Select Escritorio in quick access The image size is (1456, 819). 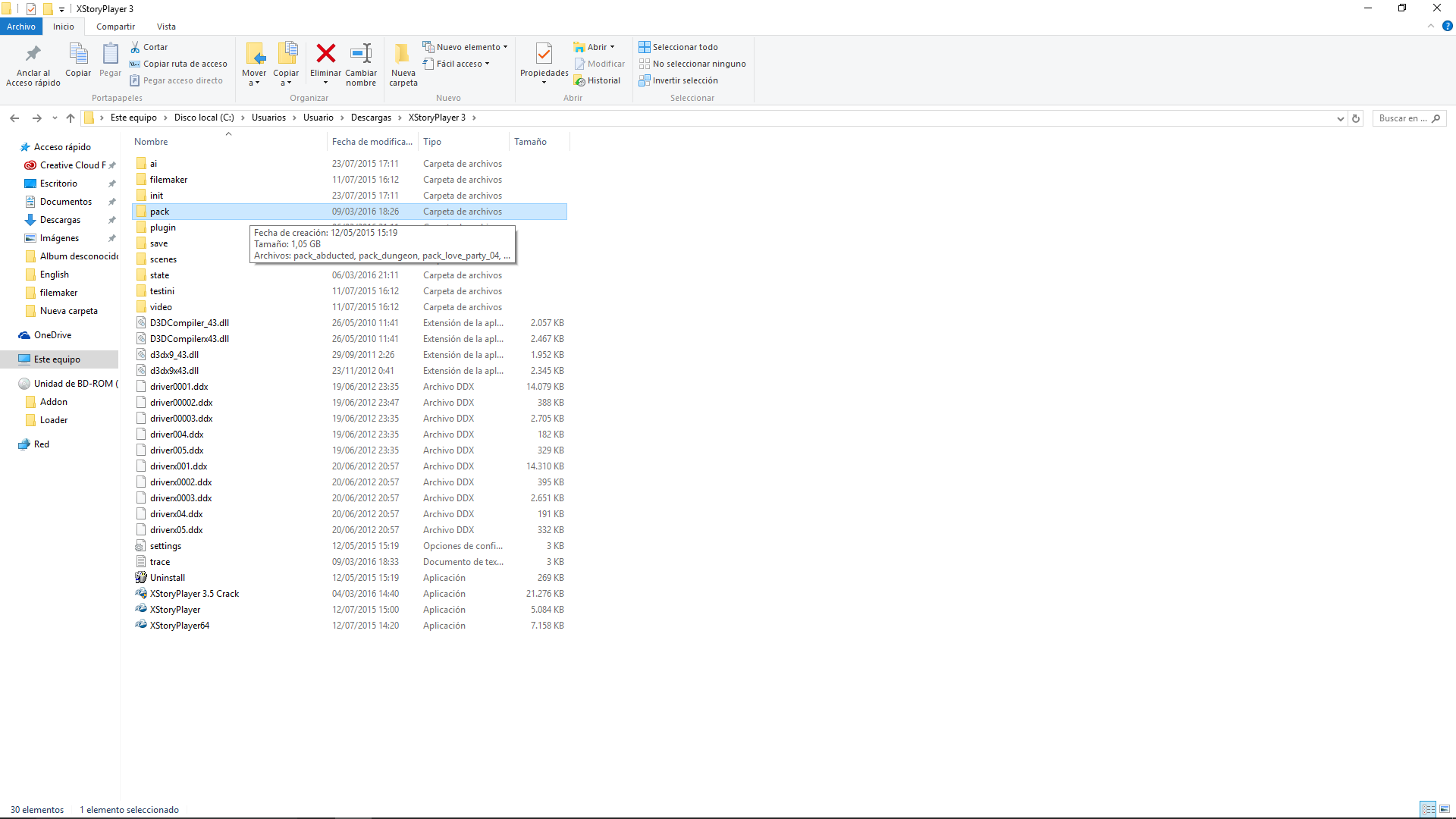click(58, 184)
